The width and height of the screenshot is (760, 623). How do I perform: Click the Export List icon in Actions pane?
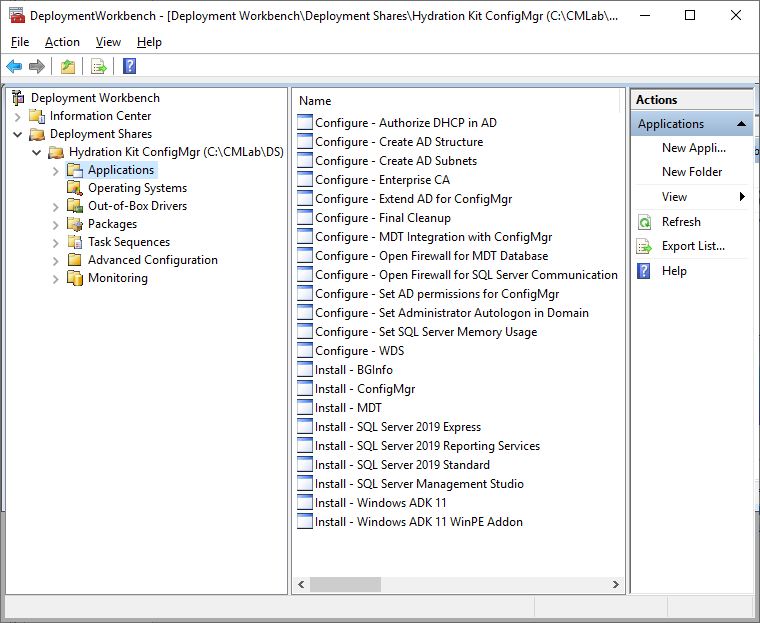pyautogui.click(x=644, y=246)
